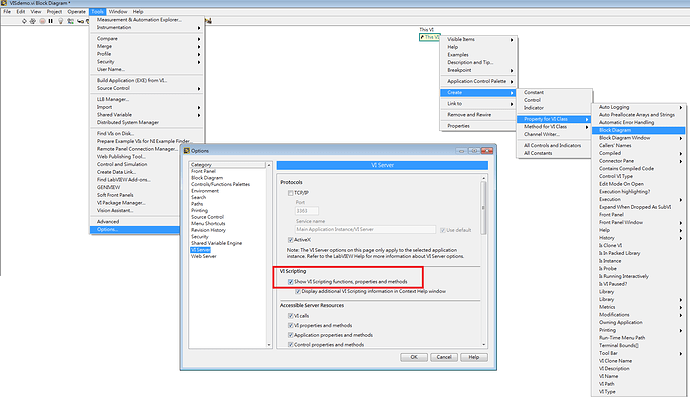The image size is (690, 399).
Task: Click the Retain Wire Values toolbar icon
Action: 70,21
